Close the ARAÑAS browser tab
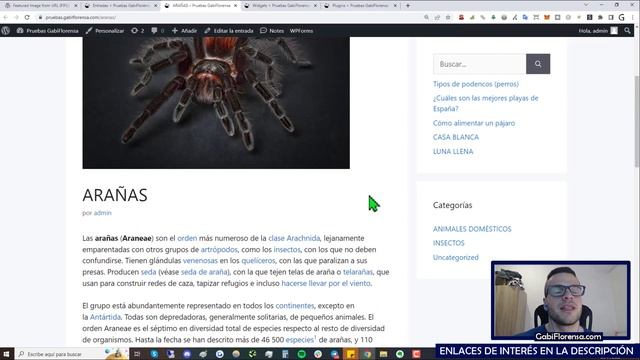This screenshot has height=360, width=640. pyautogui.click(x=236, y=6)
